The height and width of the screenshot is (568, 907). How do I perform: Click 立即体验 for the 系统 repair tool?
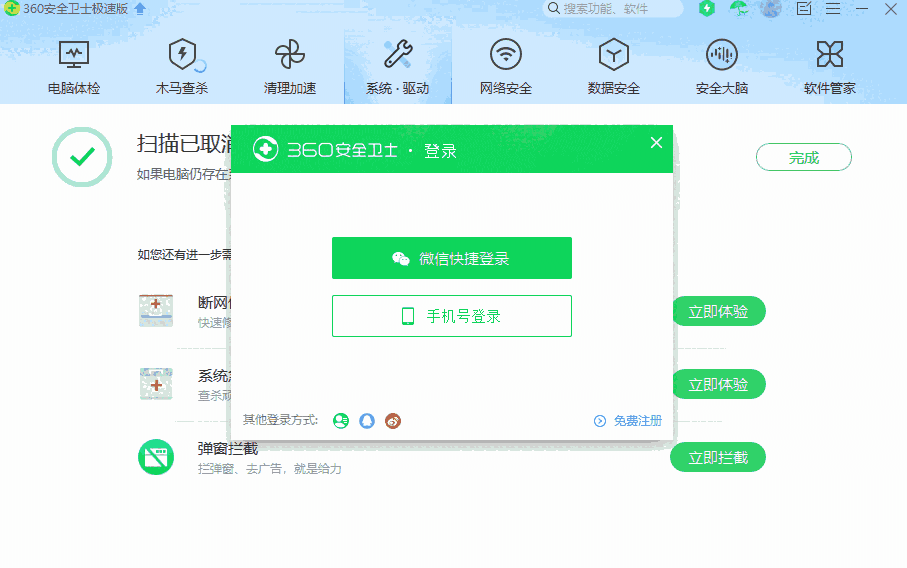718,384
